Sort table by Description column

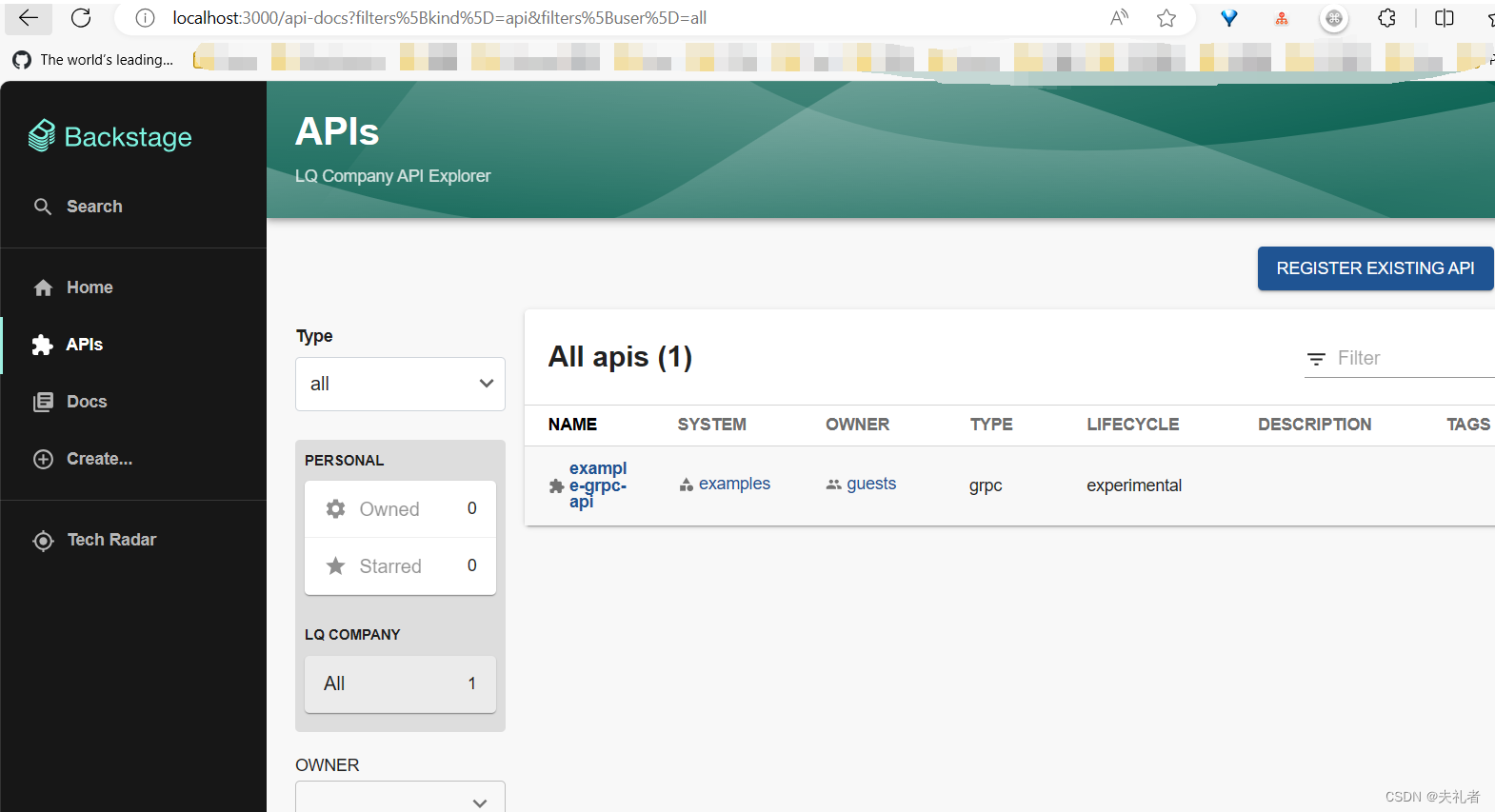[1314, 425]
